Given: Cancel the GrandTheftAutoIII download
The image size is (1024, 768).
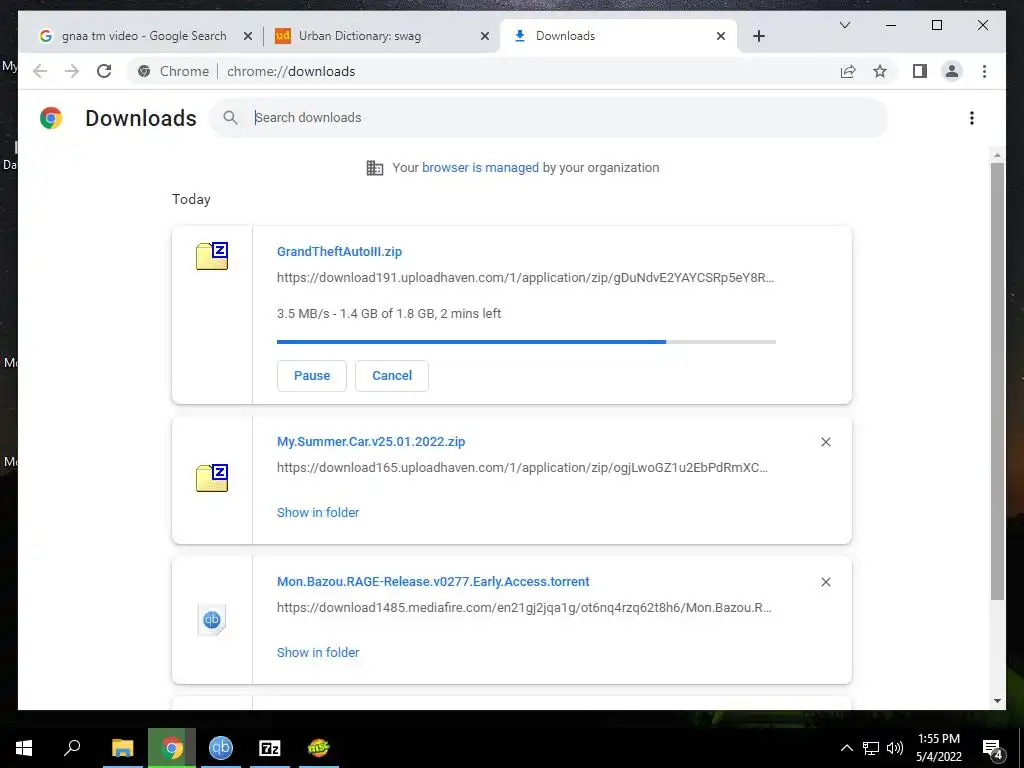Looking at the screenshot, I should pos(392,376).
